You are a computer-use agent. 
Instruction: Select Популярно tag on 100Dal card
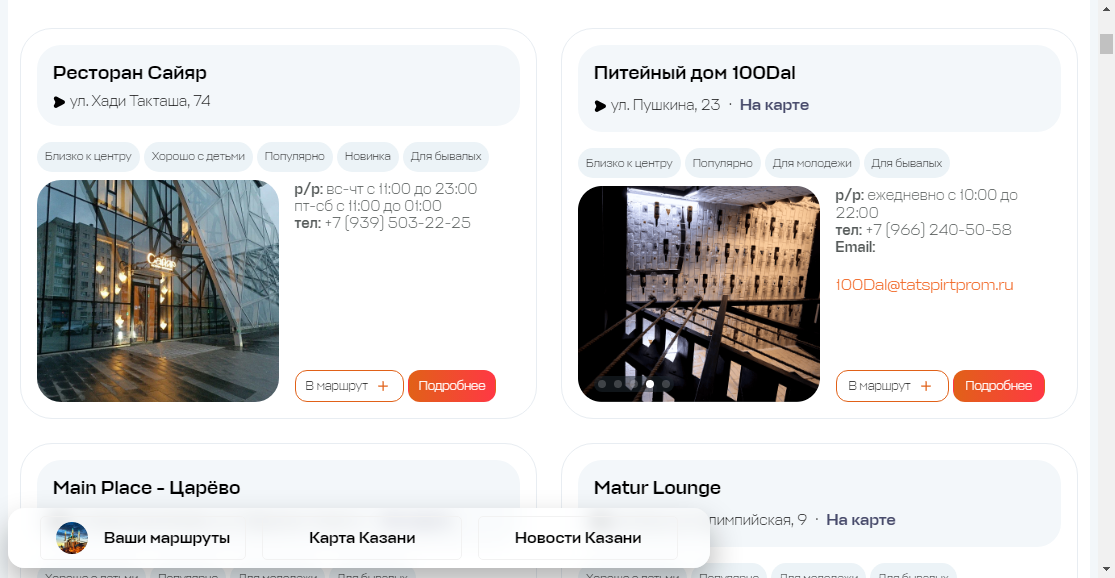click(x=722, y=164)
